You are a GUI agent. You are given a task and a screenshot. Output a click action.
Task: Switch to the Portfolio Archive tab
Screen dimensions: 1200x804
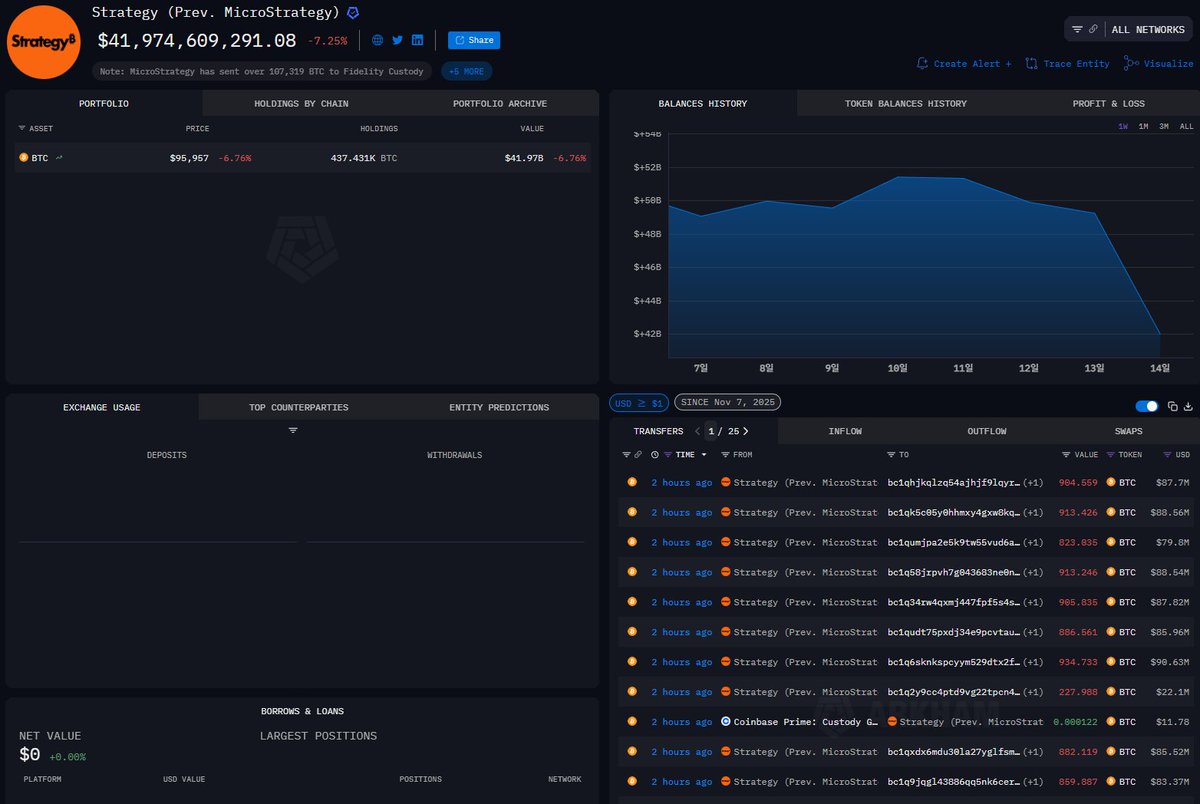point(499,103)
